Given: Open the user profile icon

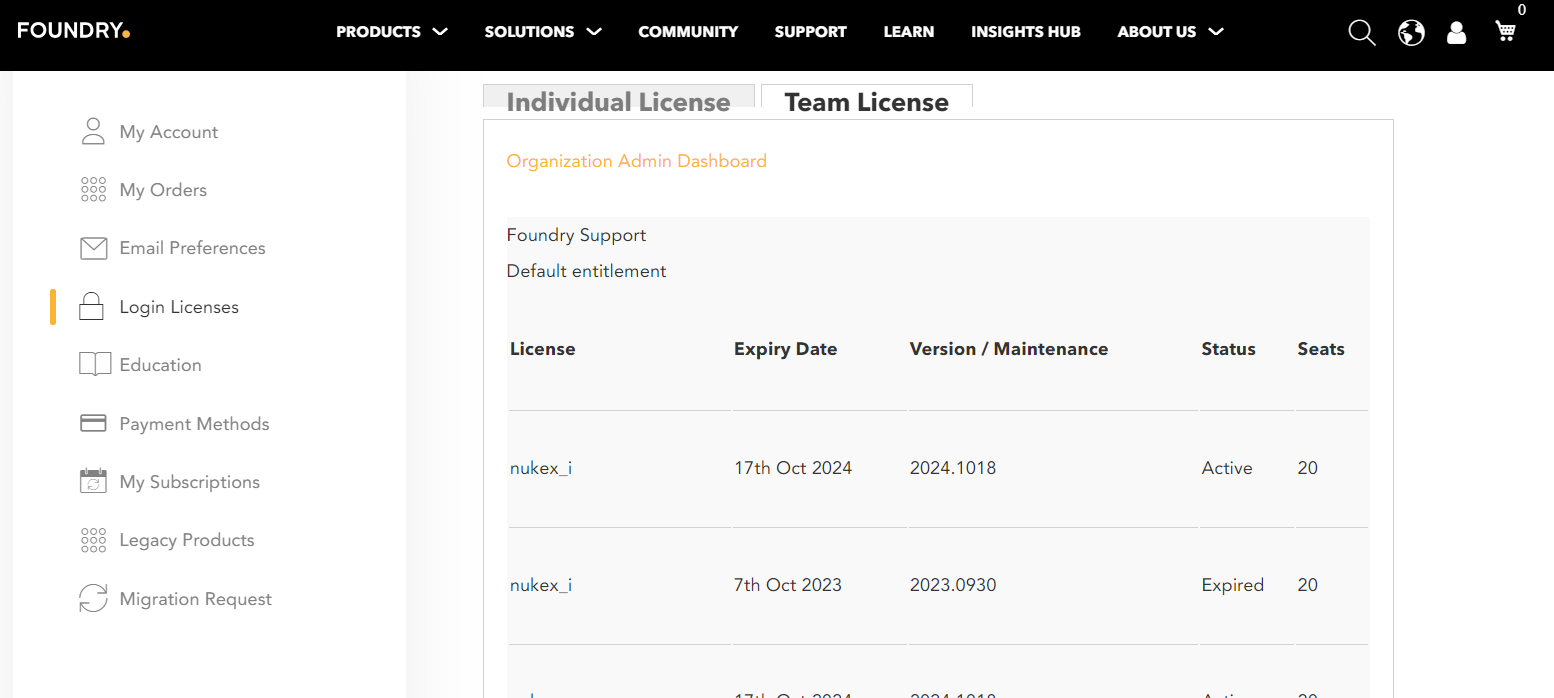Looking at the screenshot, I should pos(1457,33).
